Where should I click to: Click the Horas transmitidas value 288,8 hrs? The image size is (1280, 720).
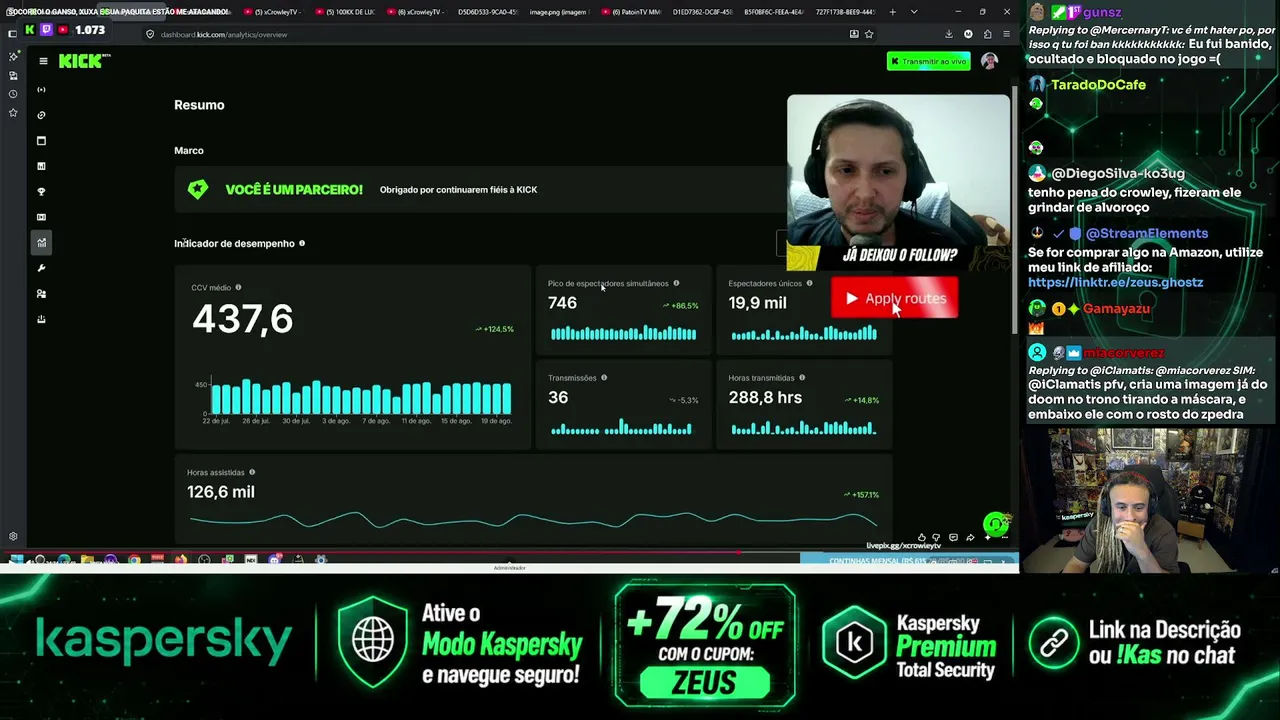point(765,397)
